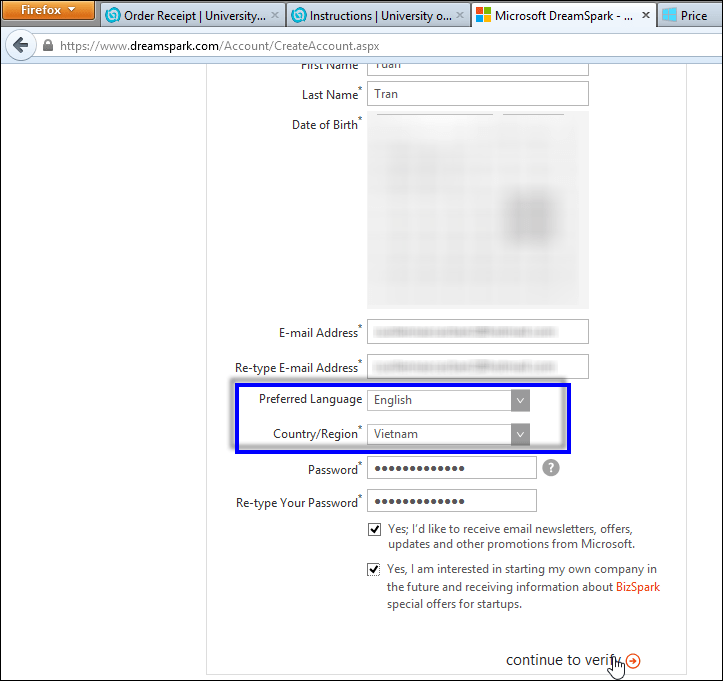Close the Microsoft DreamSpark tab

pos(646,15)
